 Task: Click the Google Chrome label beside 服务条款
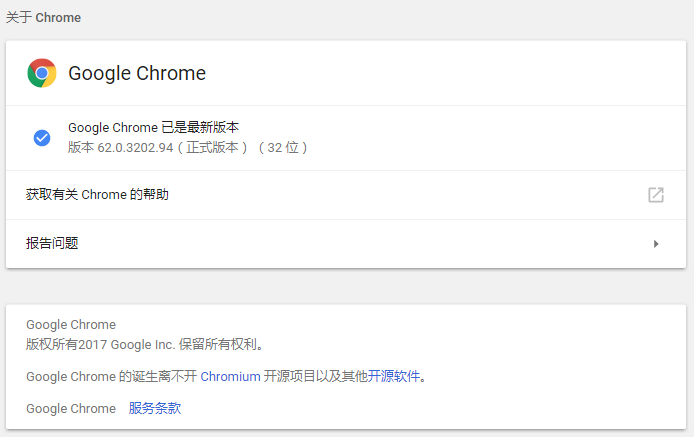pos(71,408)
